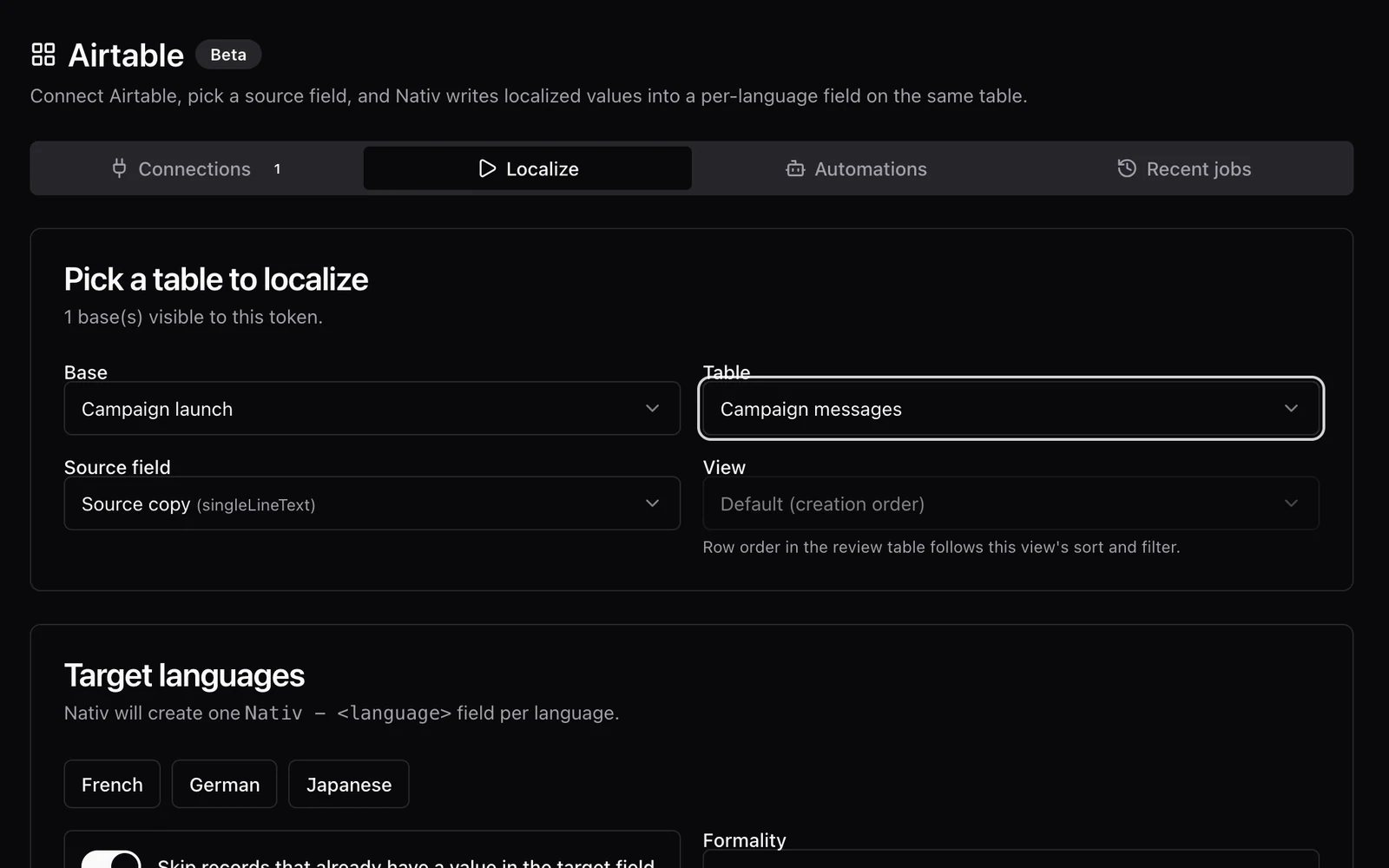Open the View dropdown Default (creation order)
1389x868 pixels.
[x=1011, y=503]
